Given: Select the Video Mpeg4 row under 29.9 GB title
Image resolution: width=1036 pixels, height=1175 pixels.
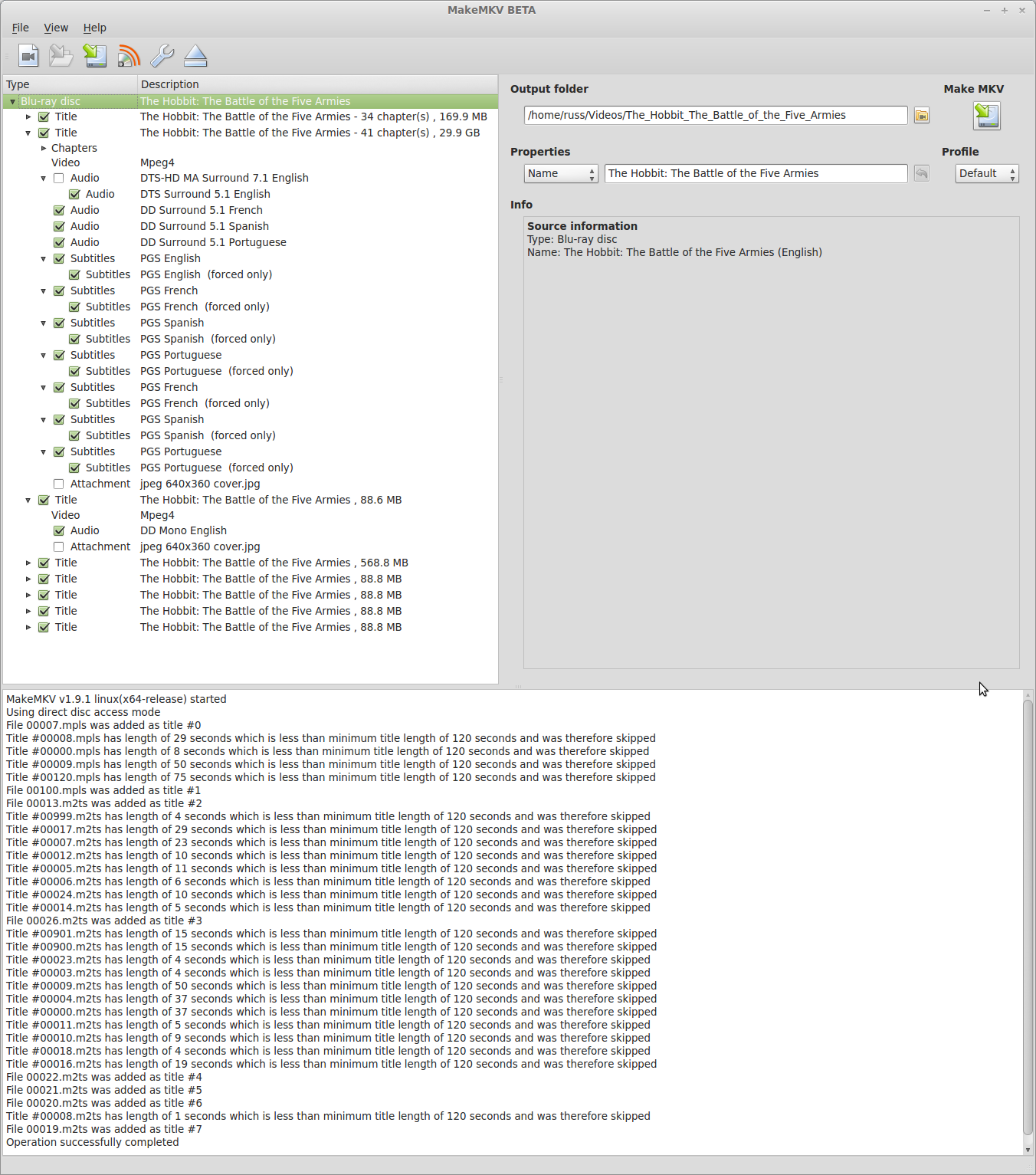Looking at the screenshot, I should [x=251, y=163].
